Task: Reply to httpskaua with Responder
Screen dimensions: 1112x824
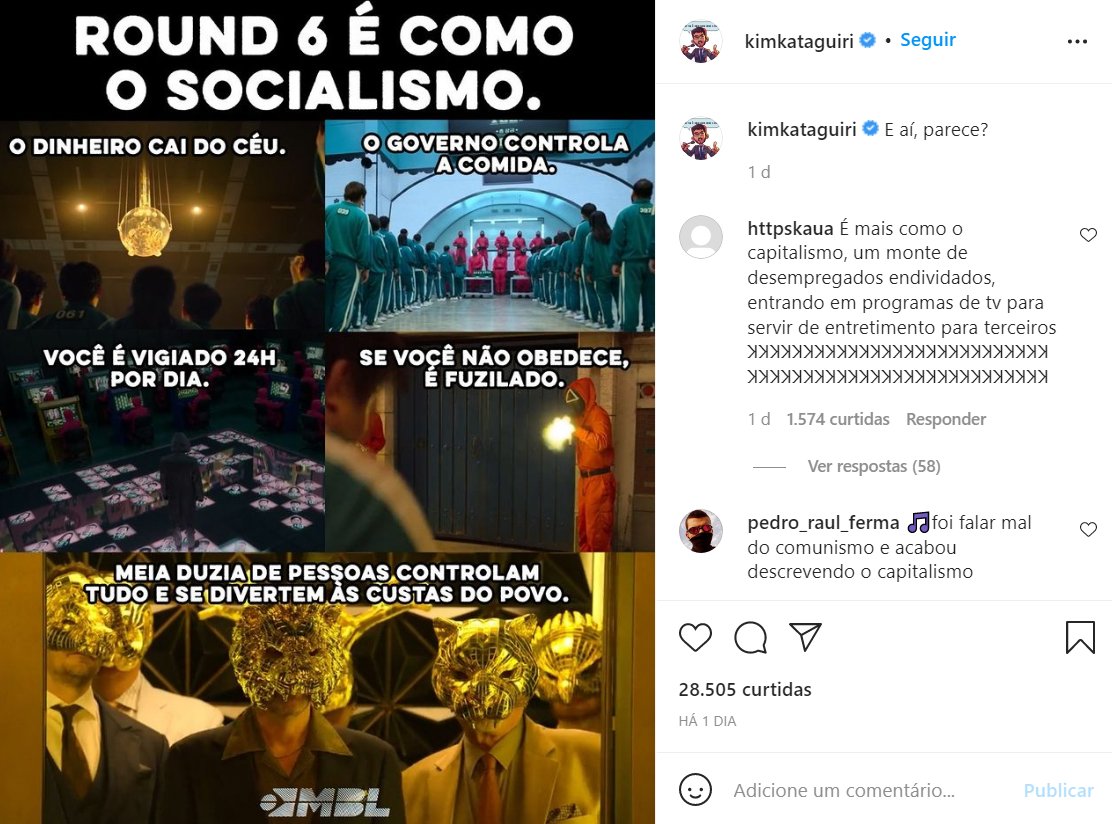Action: click(x=946, y=419)
